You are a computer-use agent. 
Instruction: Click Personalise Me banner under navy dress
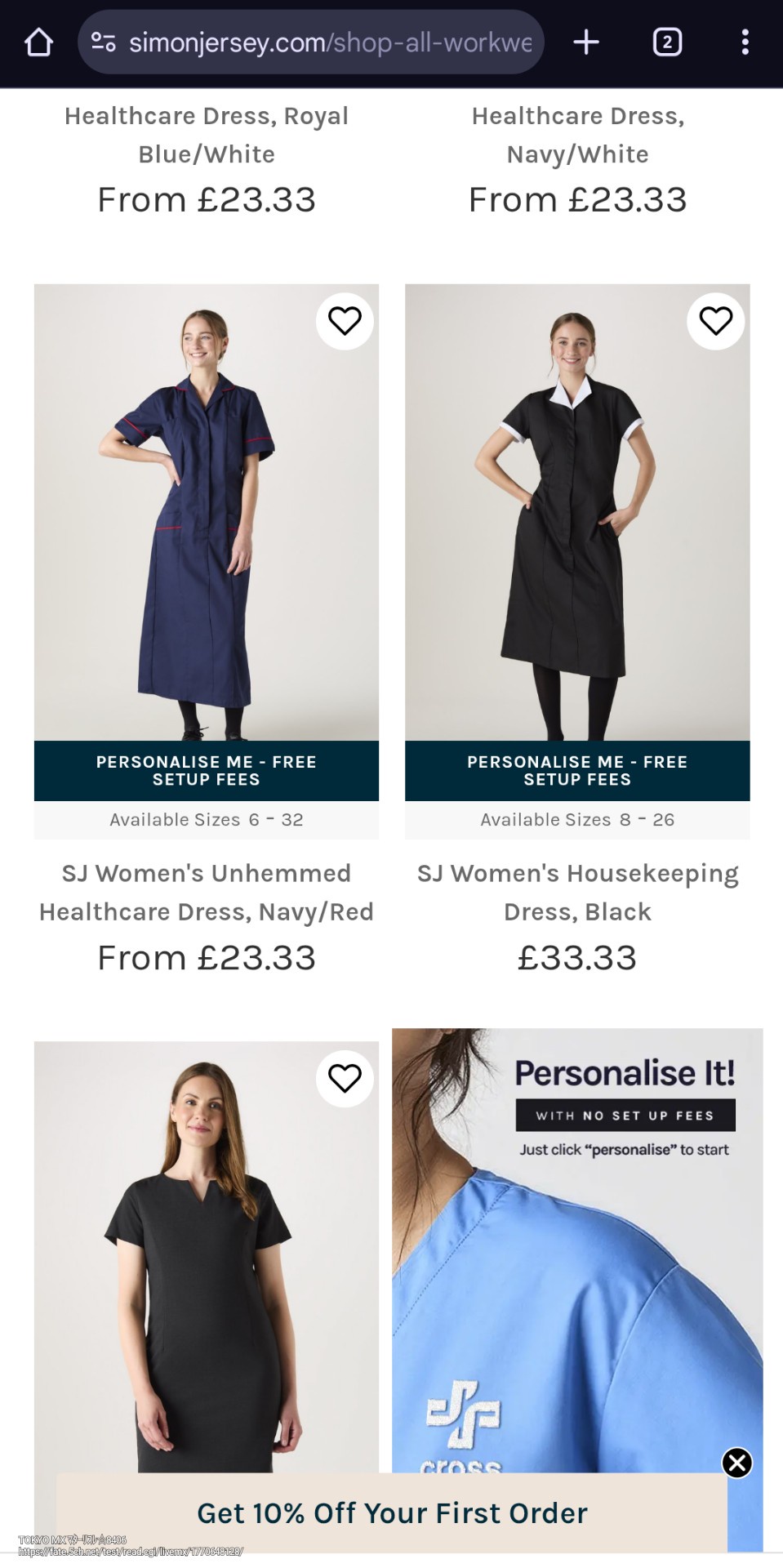pyautogui.click(x=207, y=771)
